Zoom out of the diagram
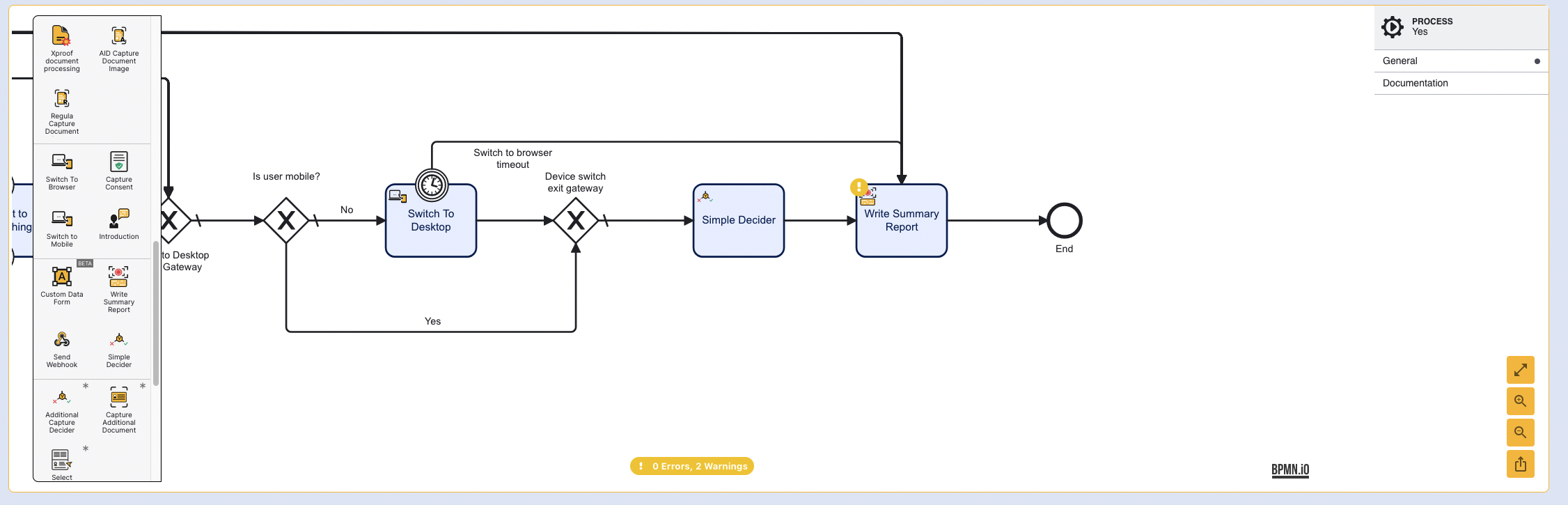Image resolution: width=1568 pixels, height=505 pixels. 1521,433
